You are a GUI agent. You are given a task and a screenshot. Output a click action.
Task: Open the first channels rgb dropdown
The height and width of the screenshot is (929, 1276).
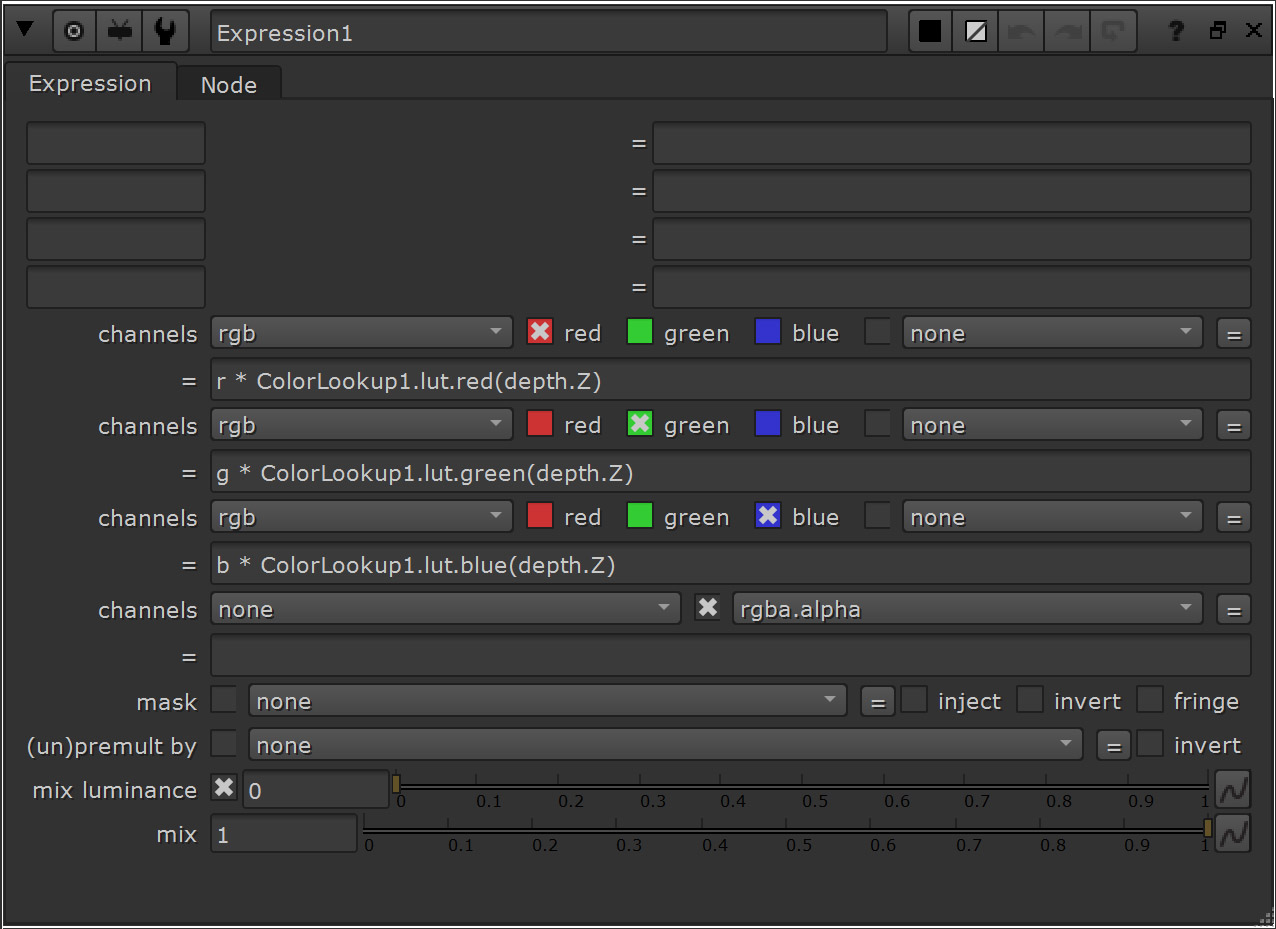click(361, 332)
